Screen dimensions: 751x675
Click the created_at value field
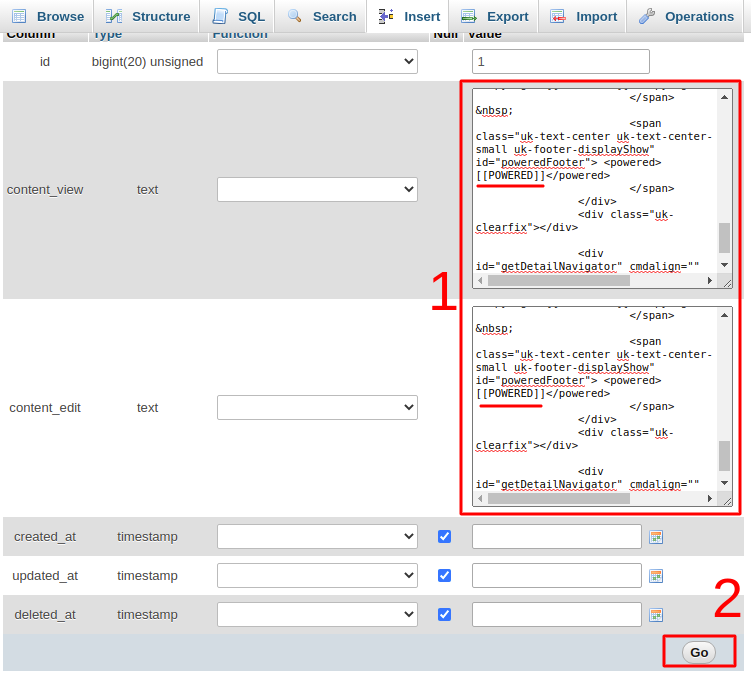(557, 537)
